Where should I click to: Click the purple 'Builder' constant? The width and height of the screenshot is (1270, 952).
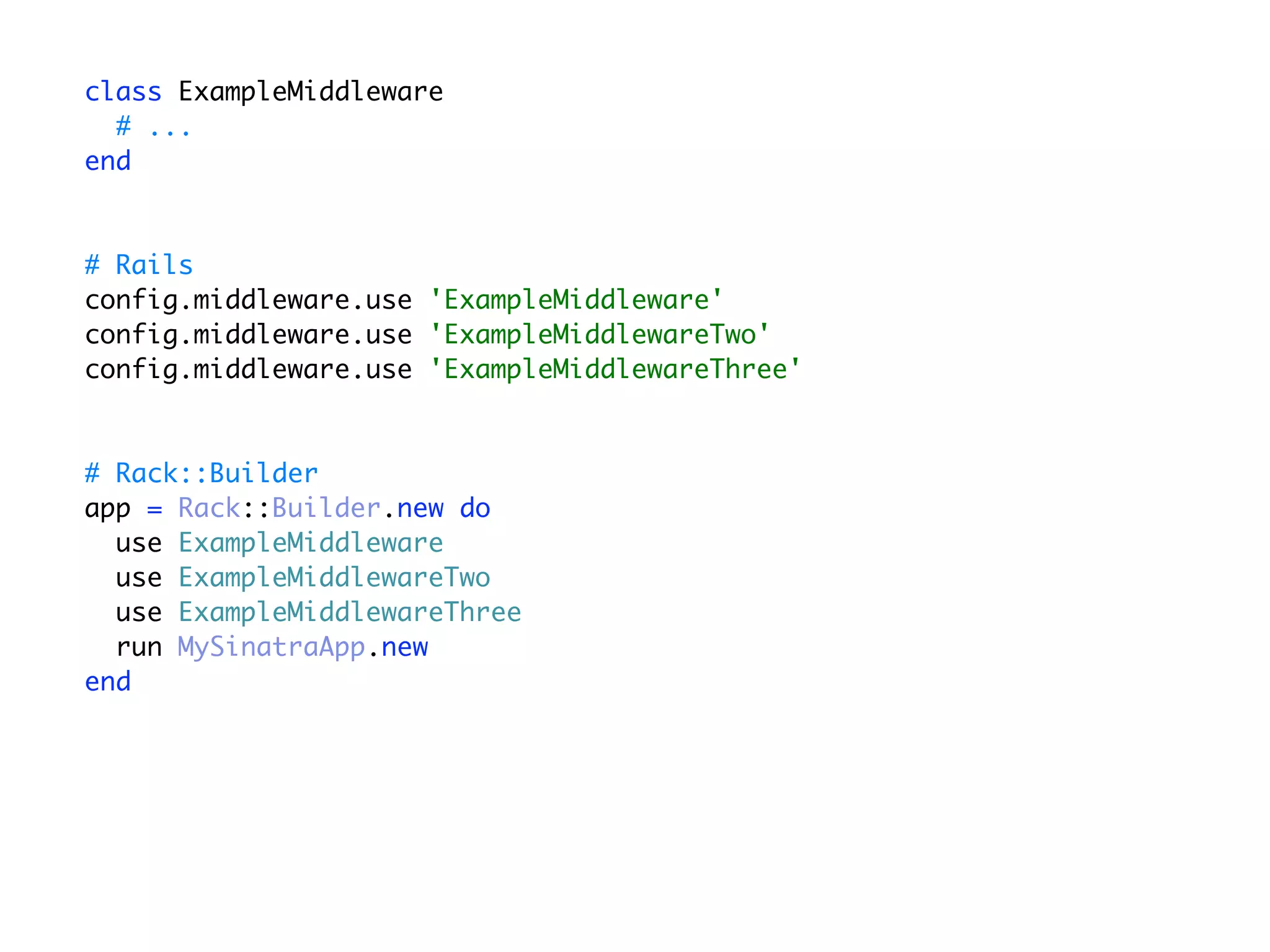[326, 508]
